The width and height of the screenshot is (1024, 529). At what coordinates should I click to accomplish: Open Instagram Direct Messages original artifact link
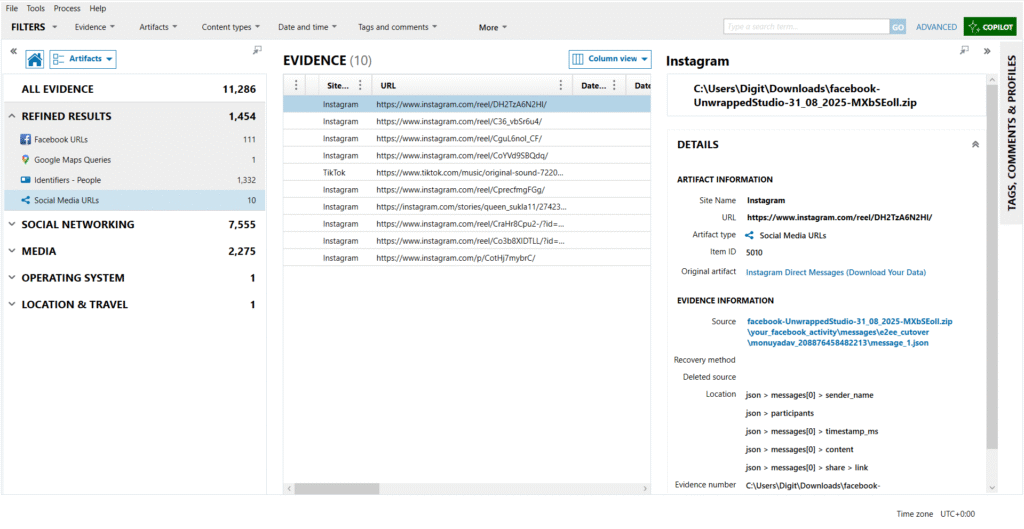pos(836,272)
